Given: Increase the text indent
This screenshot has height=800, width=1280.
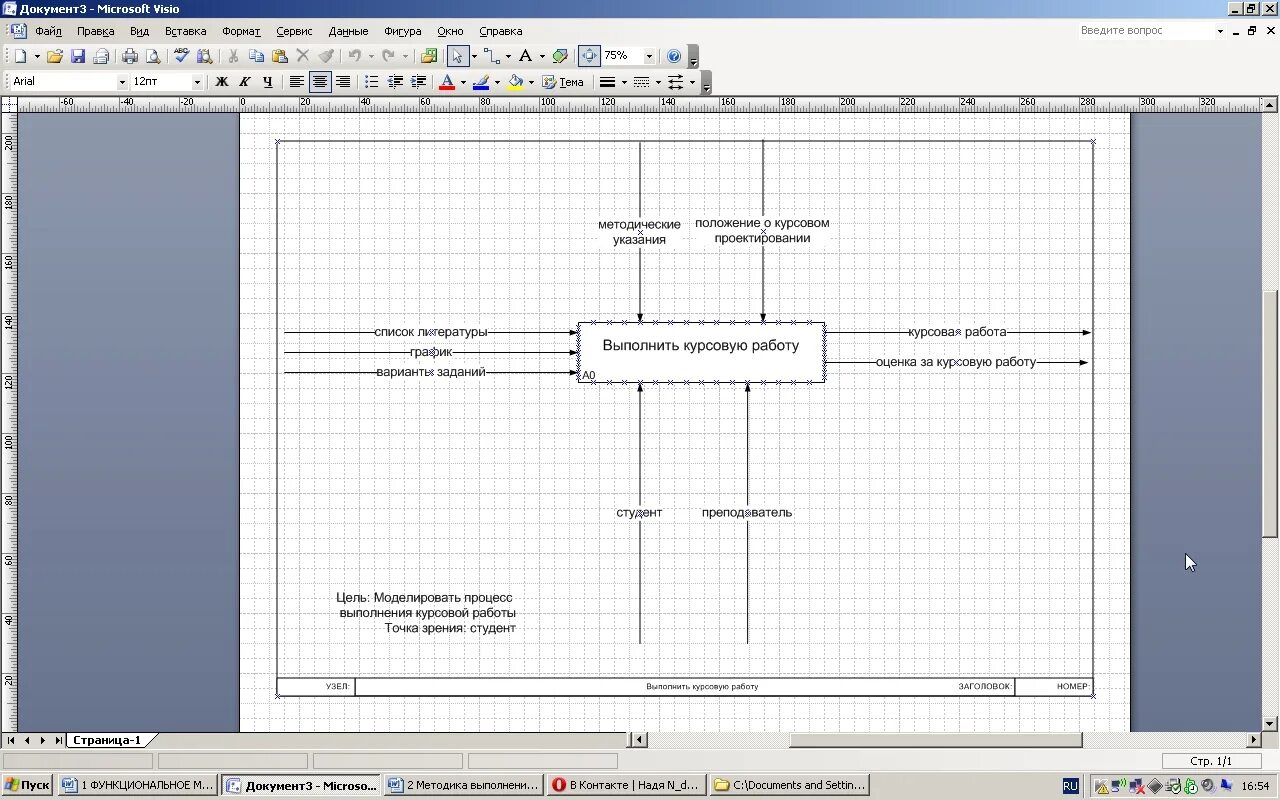Looking at the screenshot, I should [418, 82].
